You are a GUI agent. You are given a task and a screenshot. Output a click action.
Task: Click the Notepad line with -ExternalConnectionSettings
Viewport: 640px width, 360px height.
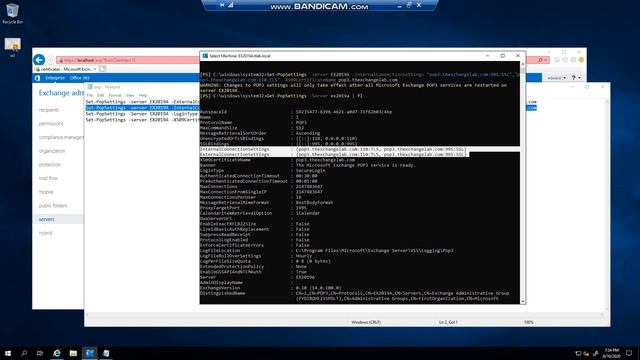[x=142, y=102]
